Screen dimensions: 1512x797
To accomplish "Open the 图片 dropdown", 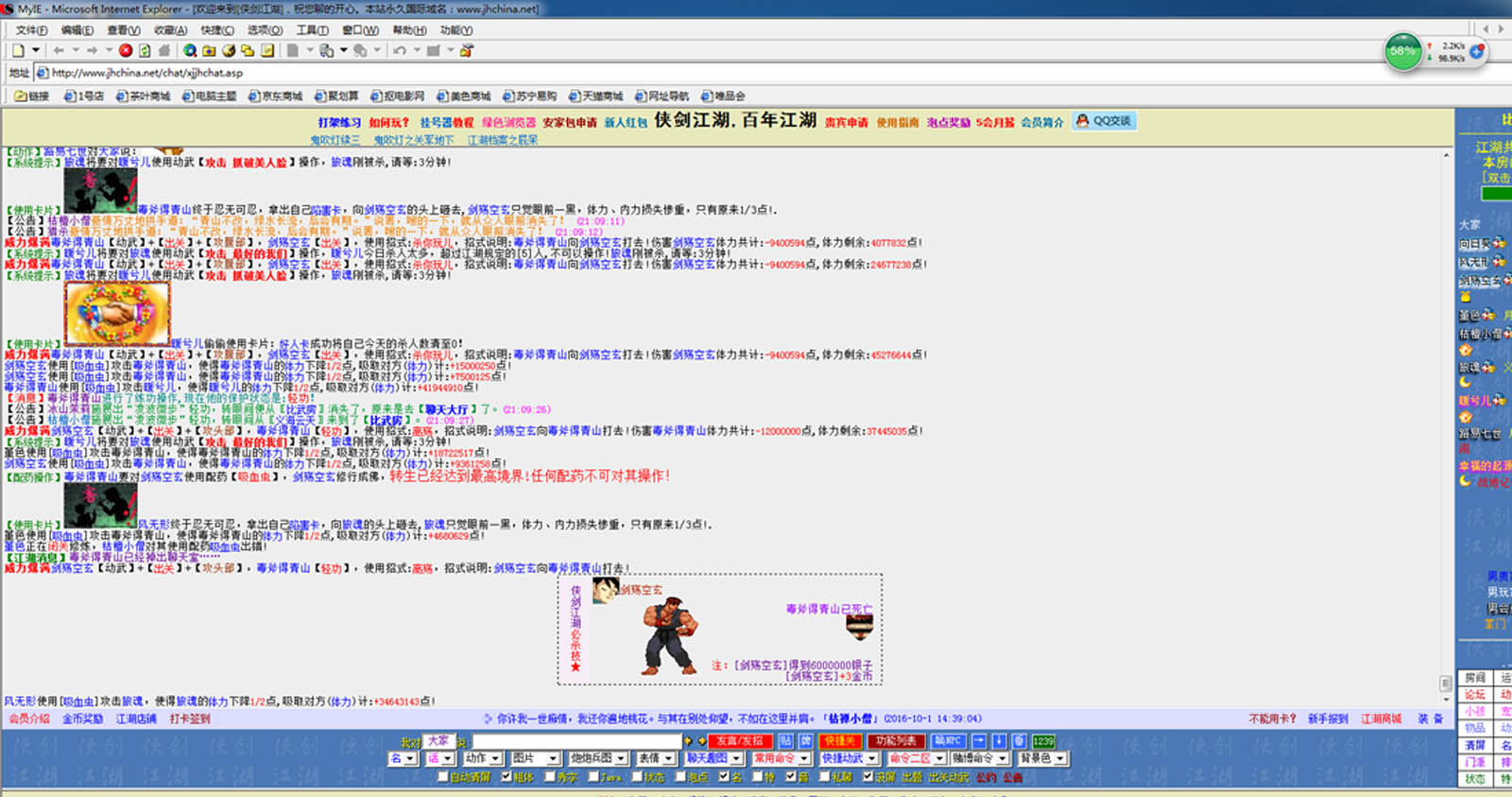I will 534,758.
